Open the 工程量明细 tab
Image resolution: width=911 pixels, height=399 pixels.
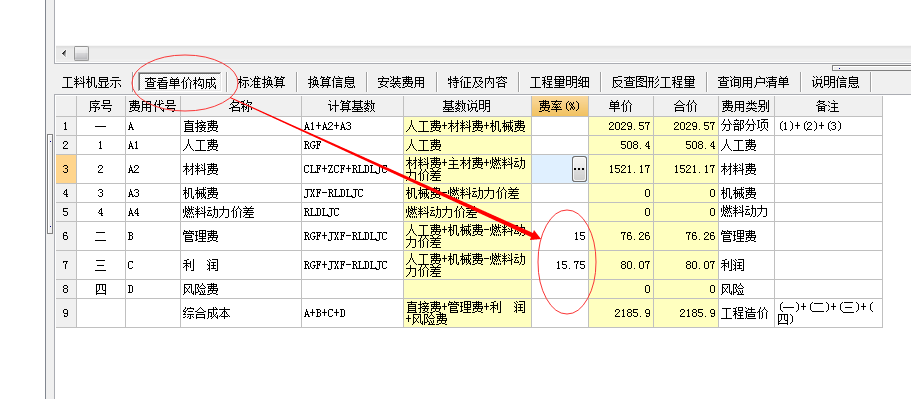pos(560,82)
